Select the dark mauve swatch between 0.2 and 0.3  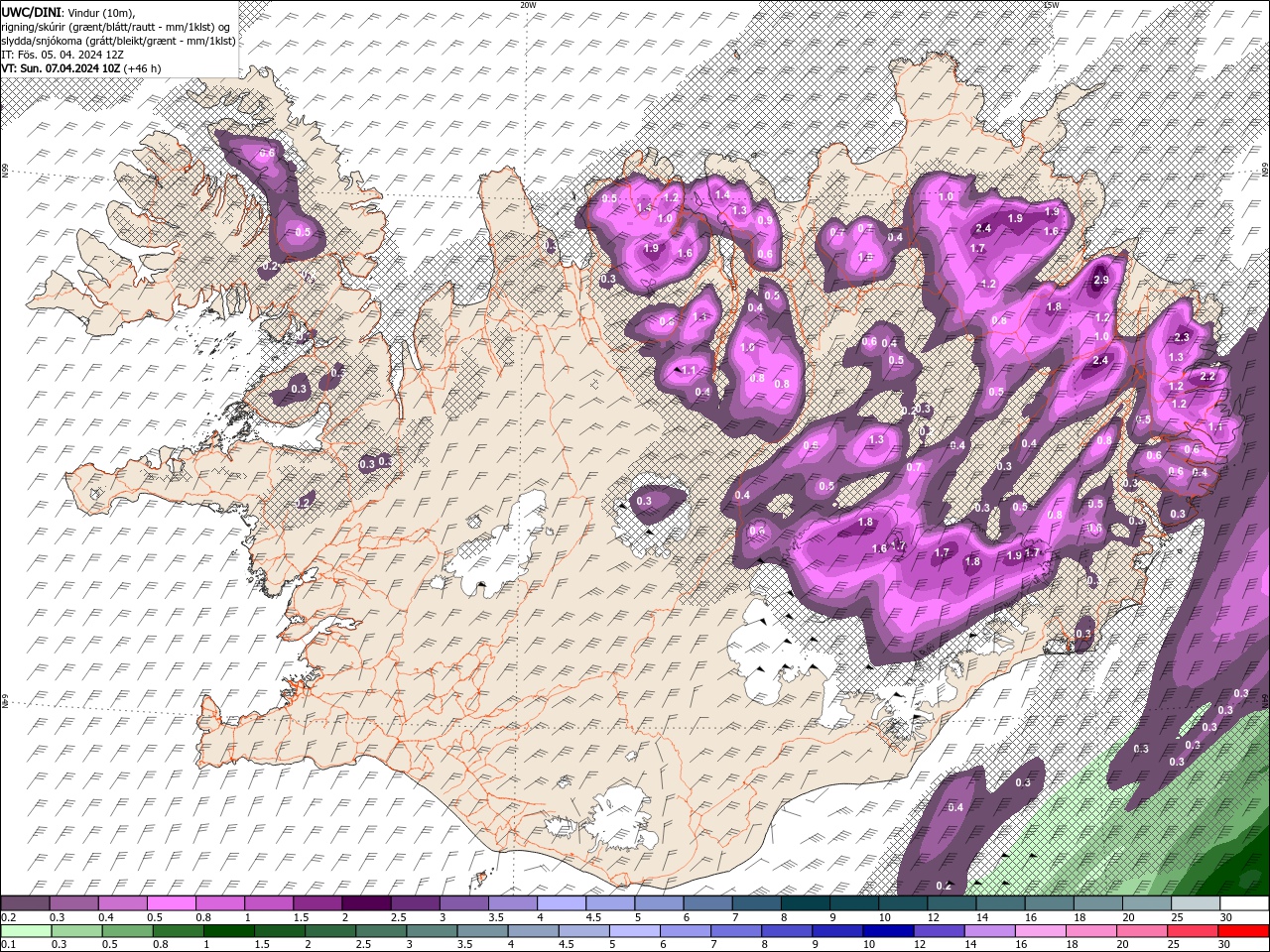click(26, 903)
